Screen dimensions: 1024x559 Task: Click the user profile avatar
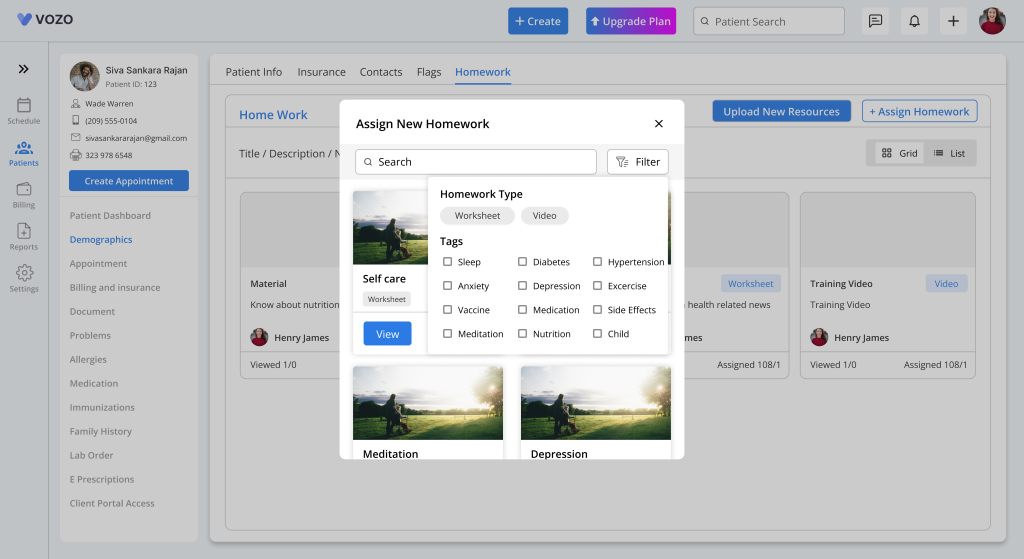coord(992,21)
